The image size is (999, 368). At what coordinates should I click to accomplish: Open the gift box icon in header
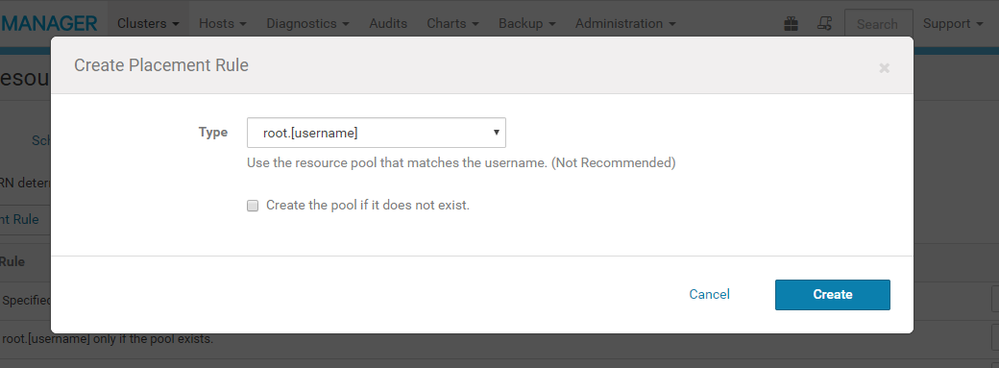(x=791, y=24)
